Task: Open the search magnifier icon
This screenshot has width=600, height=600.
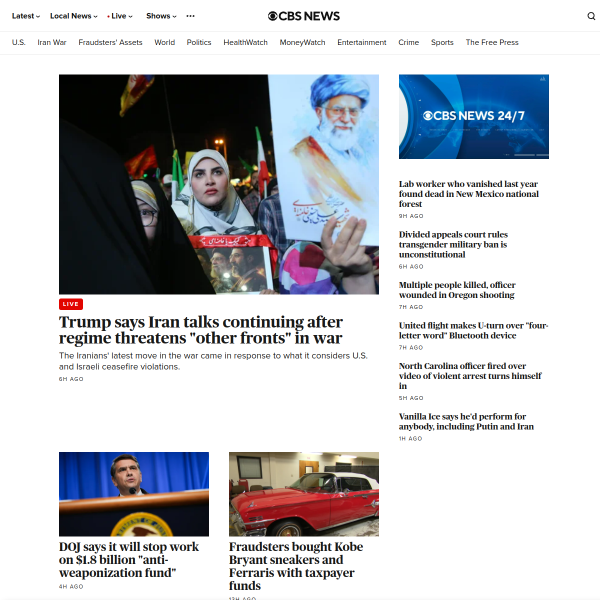Action: pos(591,16)
